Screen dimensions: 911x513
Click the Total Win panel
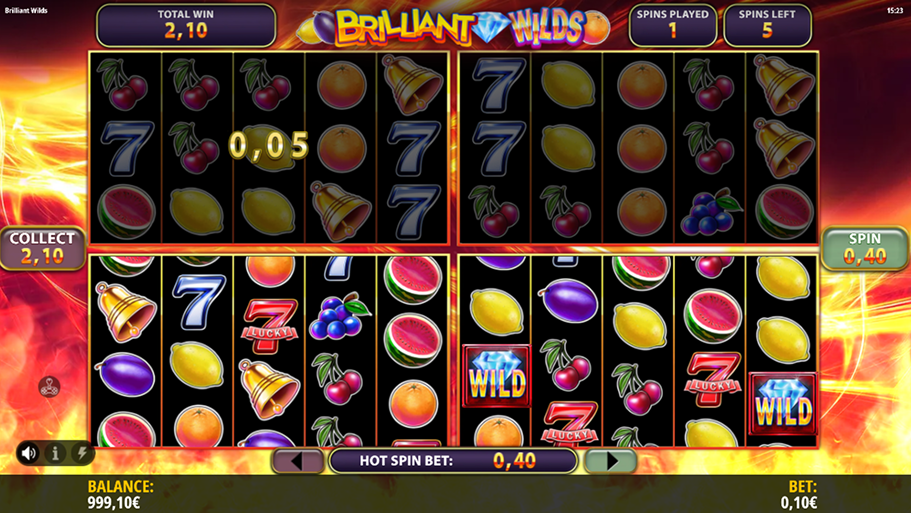(x=186, y=25)
